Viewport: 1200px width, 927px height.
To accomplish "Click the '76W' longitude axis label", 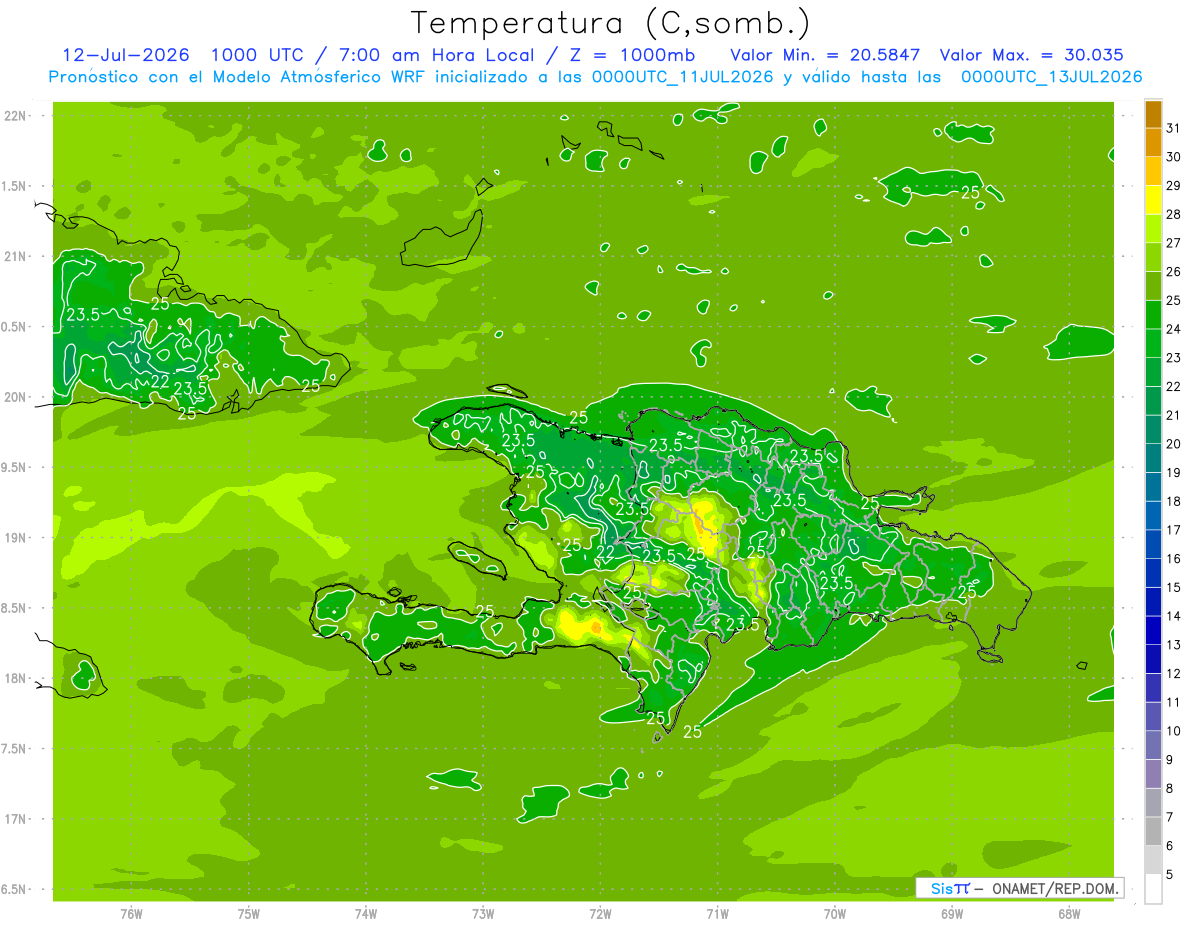I will (x=131, y=914).
